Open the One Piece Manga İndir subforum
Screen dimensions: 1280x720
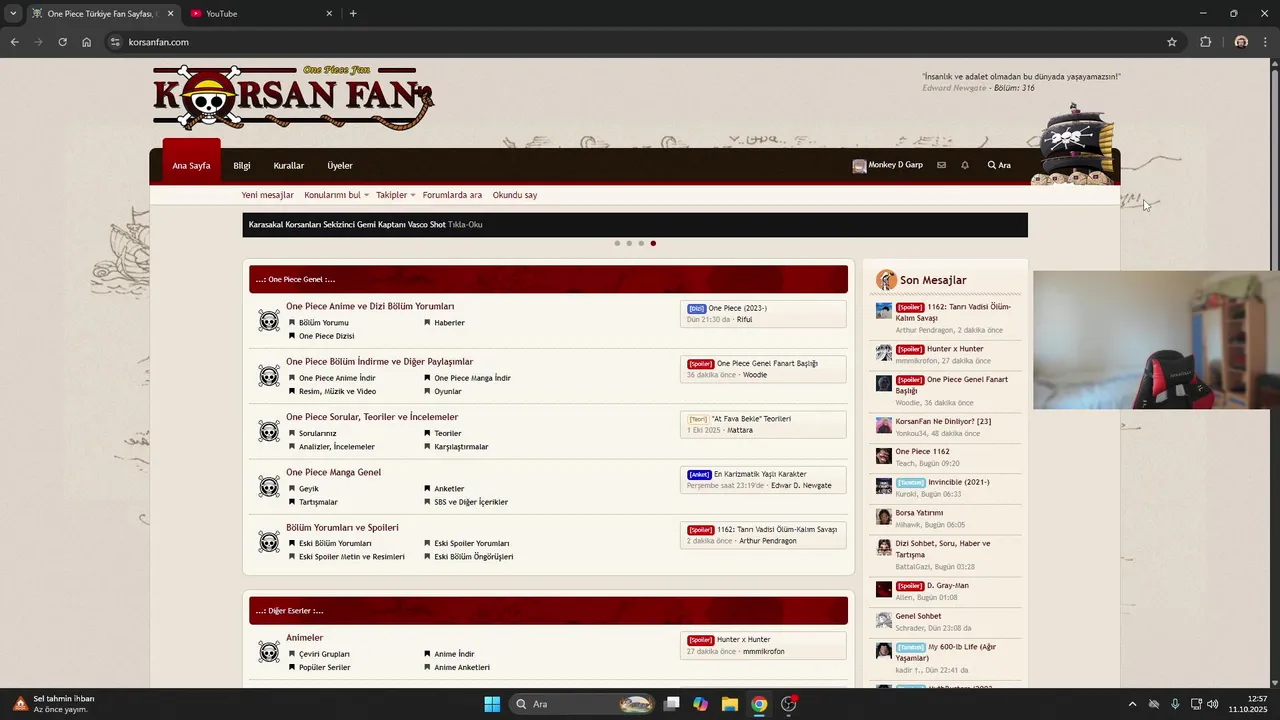[x=472, y=378]
